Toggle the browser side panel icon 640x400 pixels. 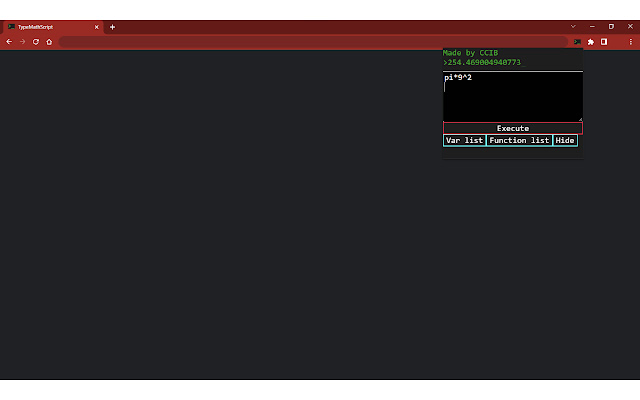click(x=604, y=42)
